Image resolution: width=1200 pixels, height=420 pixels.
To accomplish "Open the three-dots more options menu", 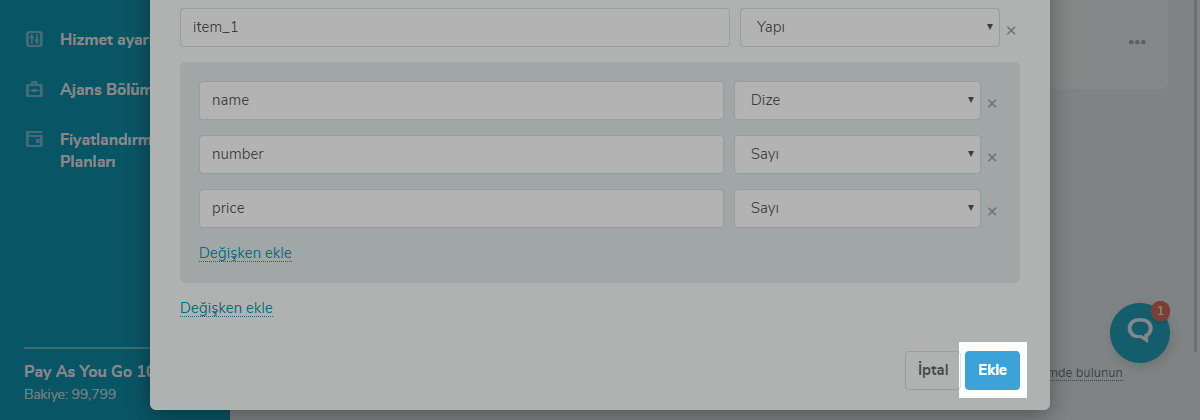I will coord(1137,43).
